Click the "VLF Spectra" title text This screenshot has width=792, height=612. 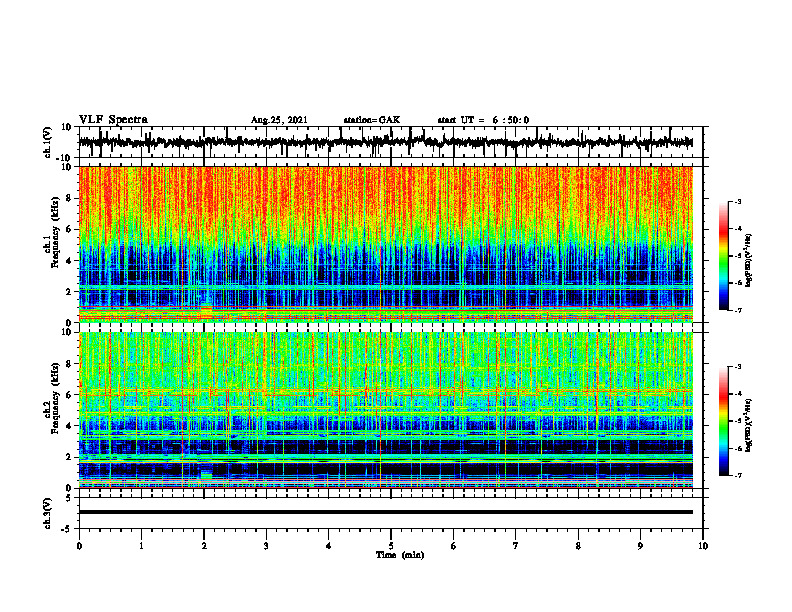pyautogui.click(x=113, y=120)
